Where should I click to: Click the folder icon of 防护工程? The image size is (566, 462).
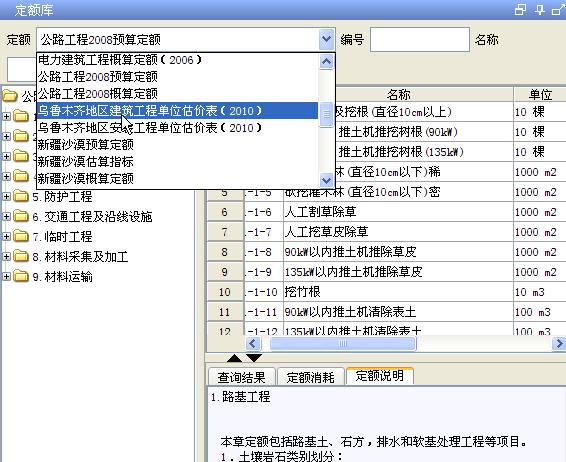tap(21, 196)
